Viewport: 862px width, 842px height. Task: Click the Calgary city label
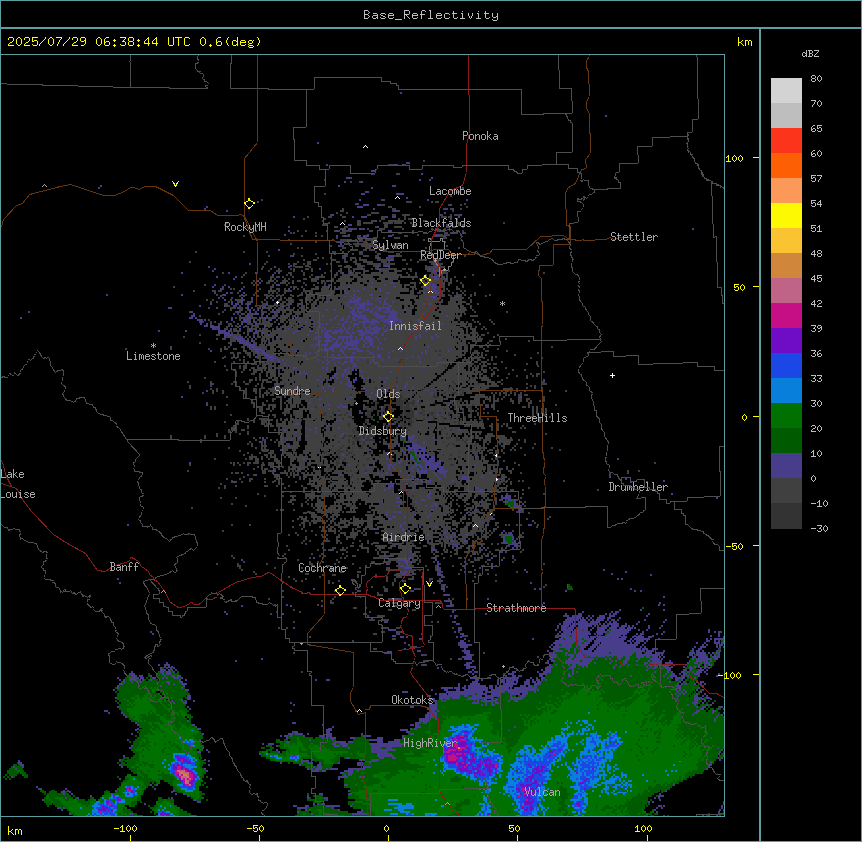(x=399, y=603)
